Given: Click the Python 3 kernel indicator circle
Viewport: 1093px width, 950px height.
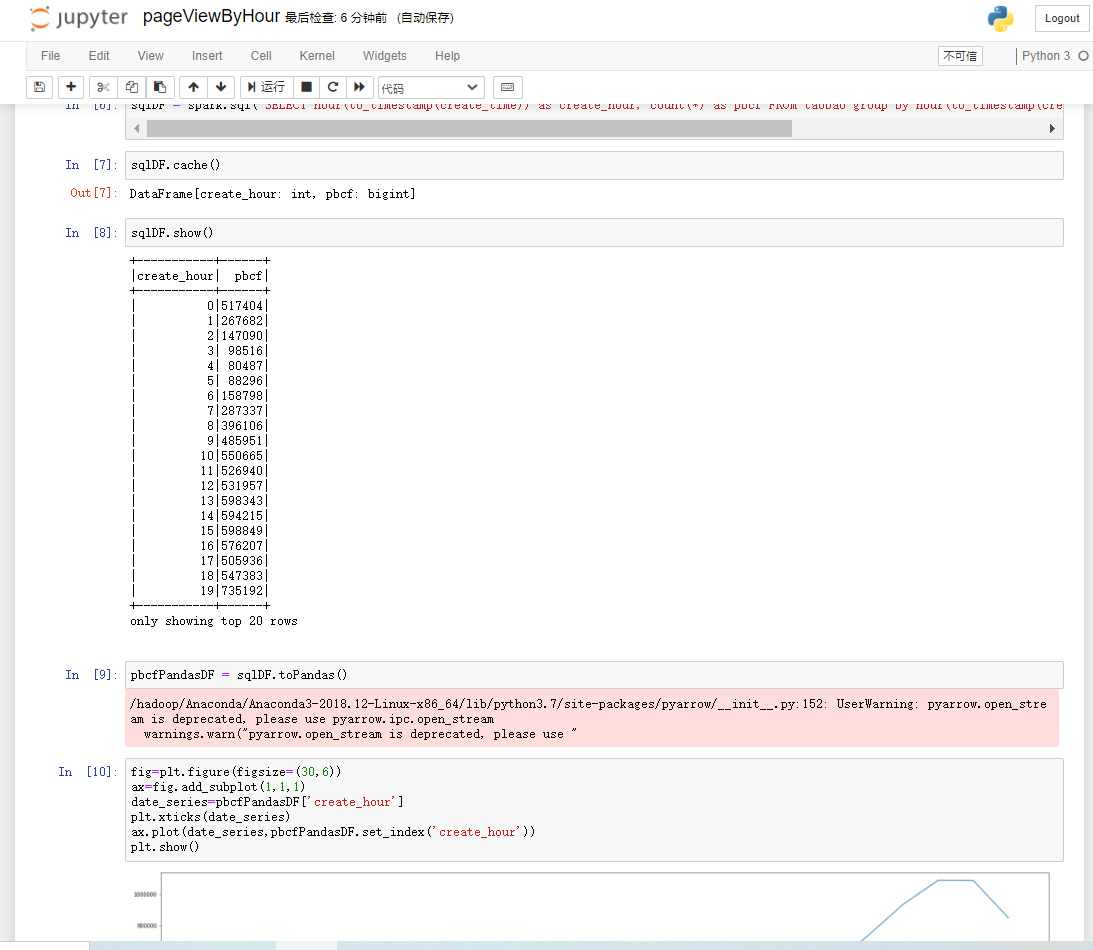Looking at the screenshot, I should [x=1083, y=56].
